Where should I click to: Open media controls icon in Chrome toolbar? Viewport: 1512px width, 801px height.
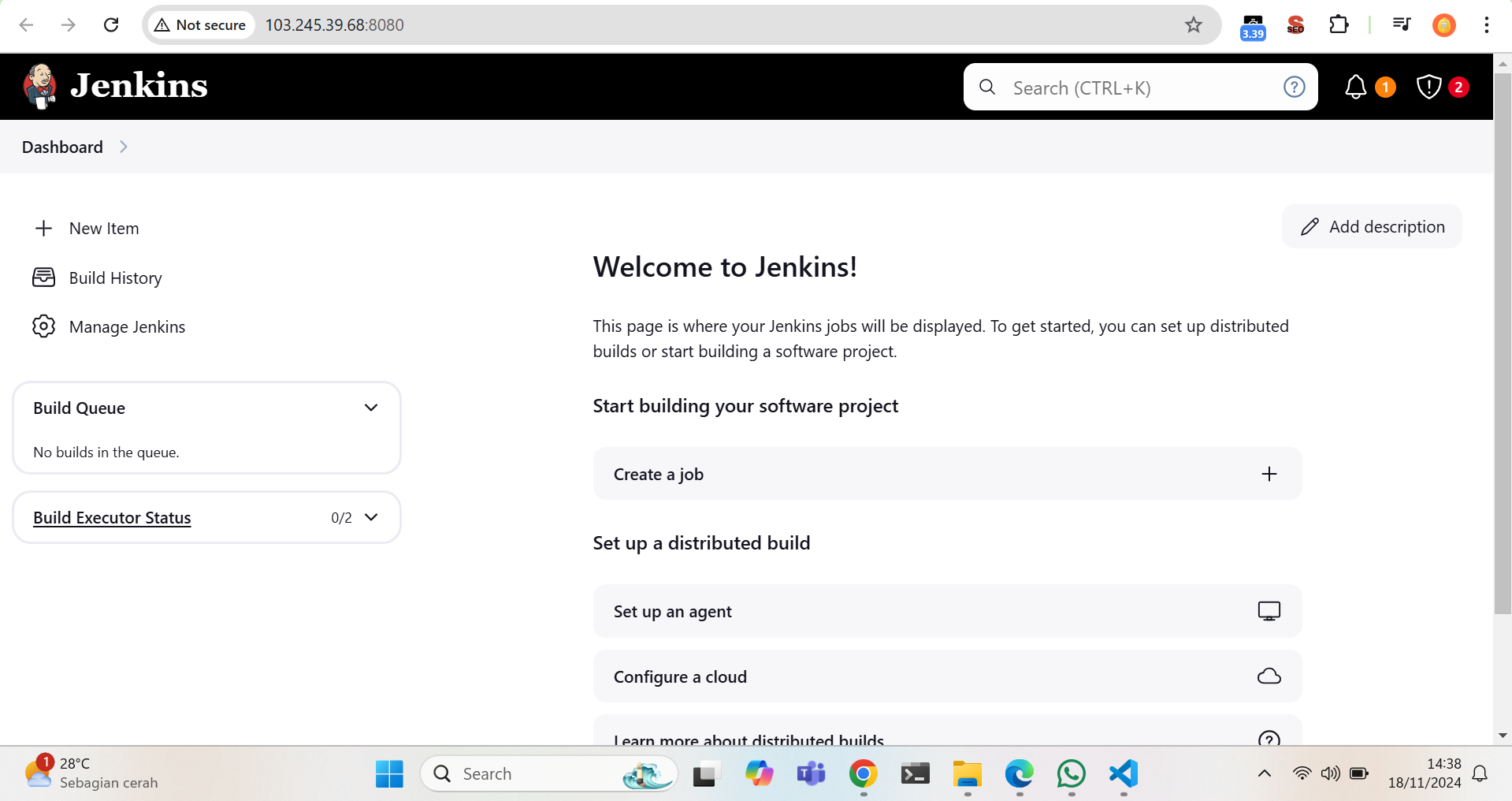[1401, 24]
